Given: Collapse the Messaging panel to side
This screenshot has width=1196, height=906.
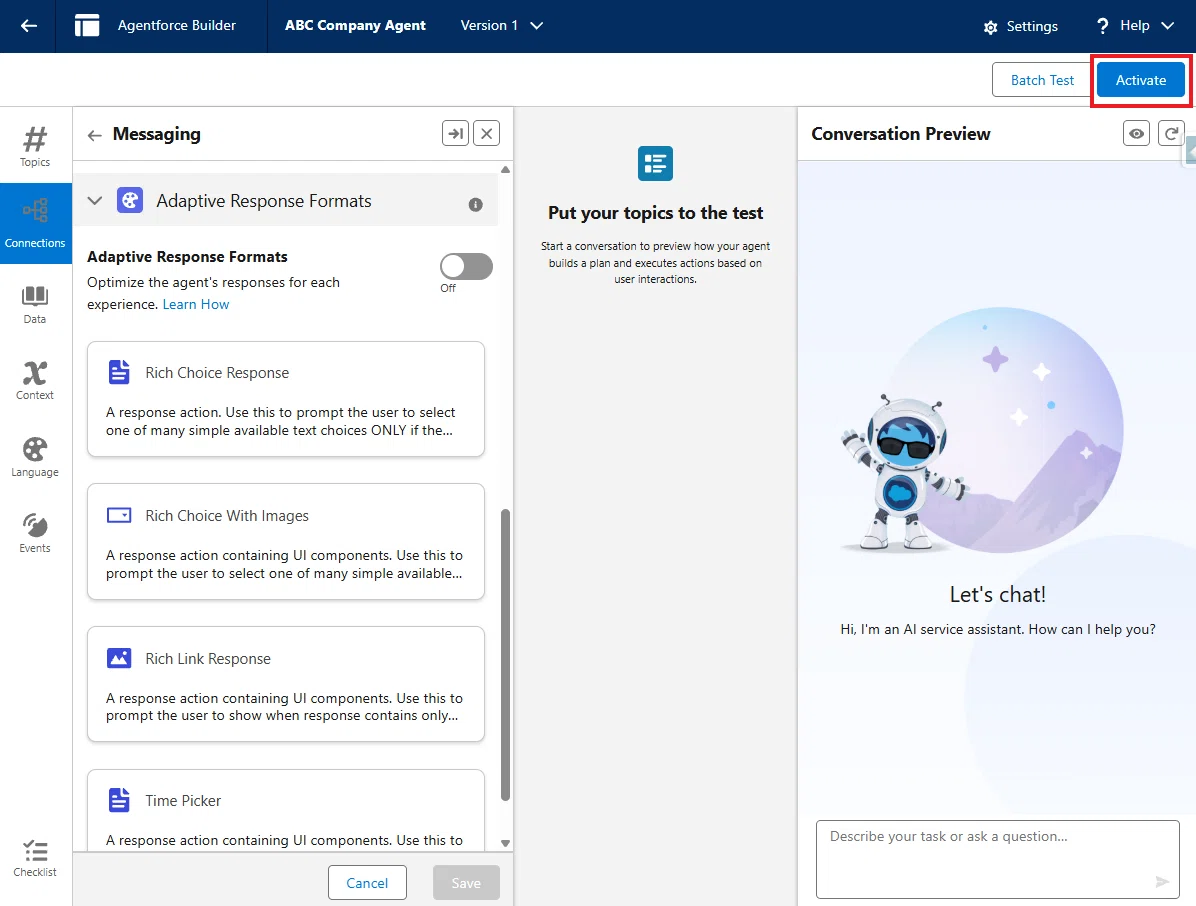Looking at the screenshot, I should [x=455, y=133].
